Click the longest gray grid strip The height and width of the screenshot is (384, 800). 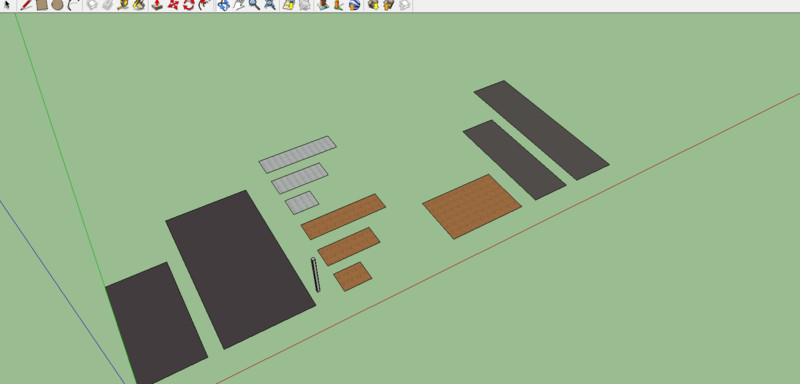click(297, 155)
